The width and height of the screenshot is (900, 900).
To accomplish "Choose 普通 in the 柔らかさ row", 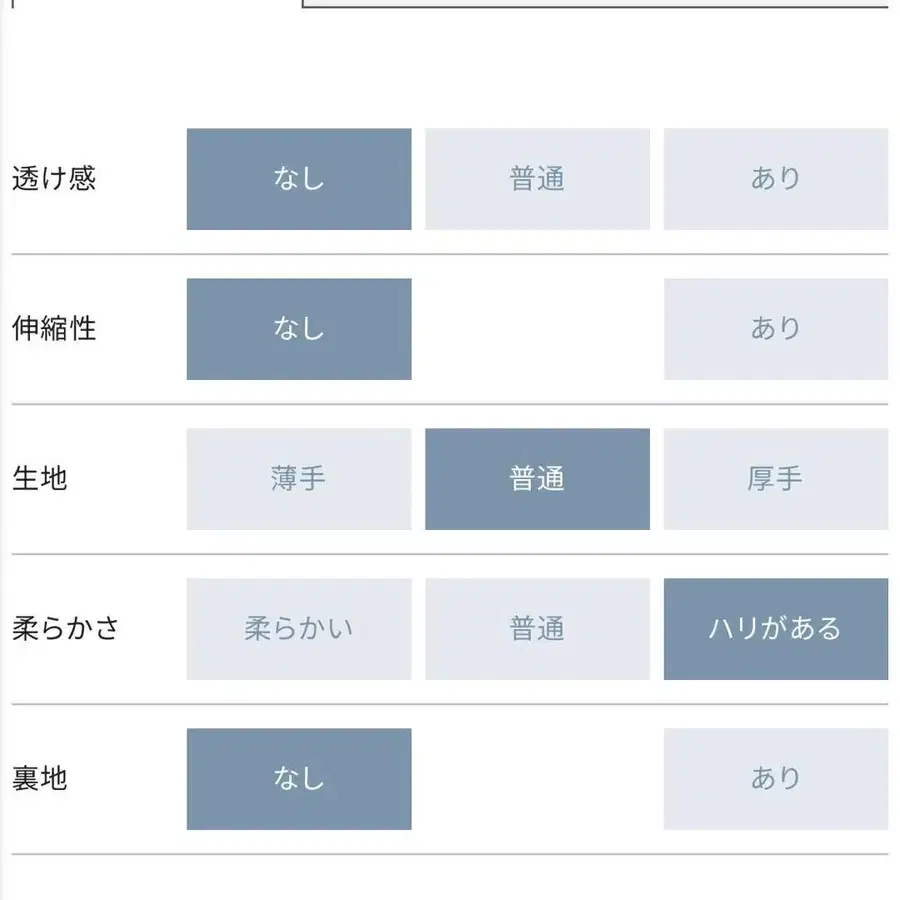I will (x=537, y=629).
